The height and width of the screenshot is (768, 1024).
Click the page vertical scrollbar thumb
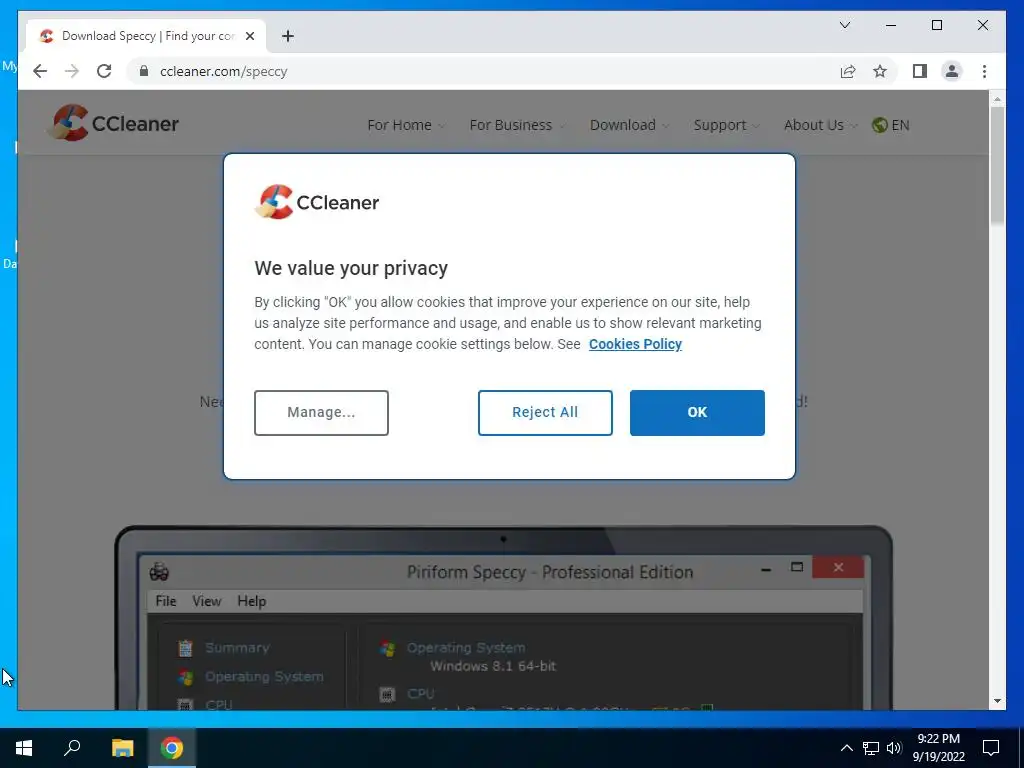997,167
